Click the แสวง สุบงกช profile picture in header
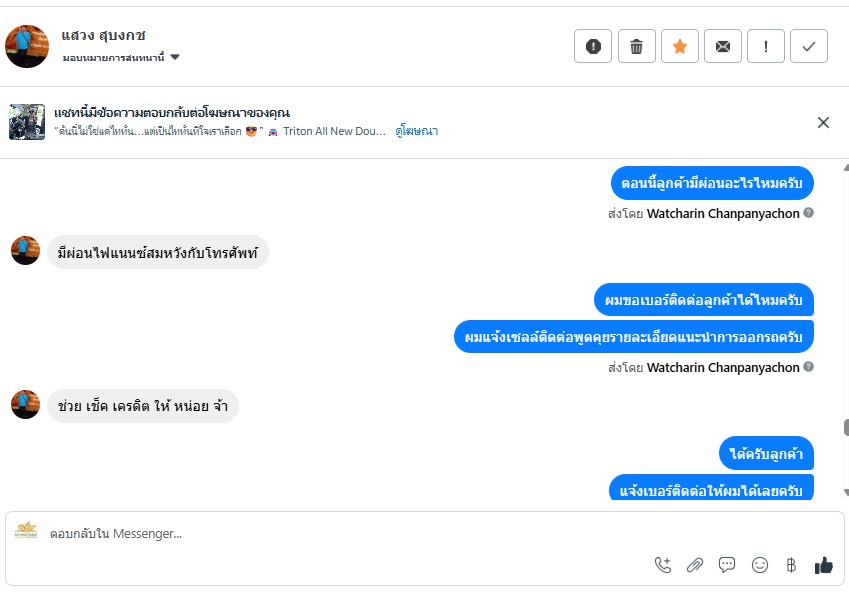 click(x=27, y=46)
